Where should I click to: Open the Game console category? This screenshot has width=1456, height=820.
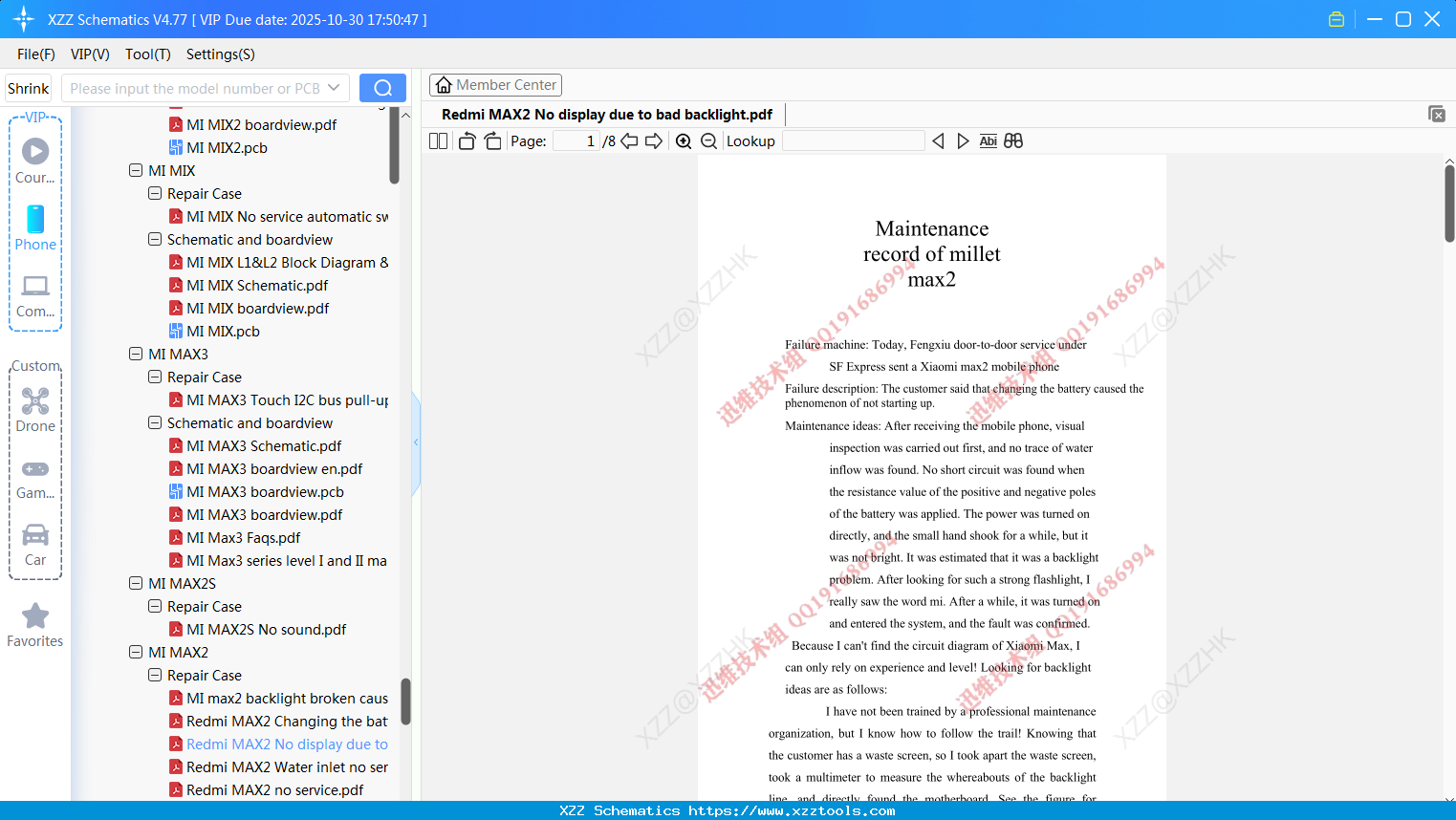[x=35, y=479]
